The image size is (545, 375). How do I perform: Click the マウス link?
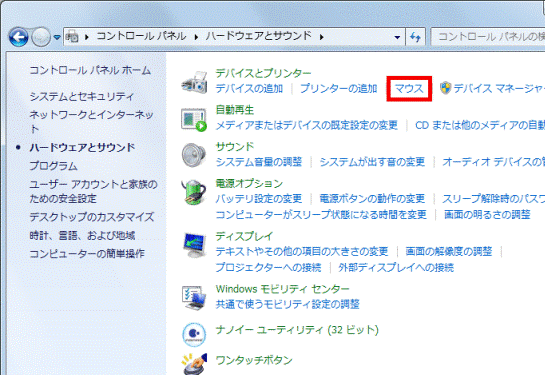pos(409,89)
